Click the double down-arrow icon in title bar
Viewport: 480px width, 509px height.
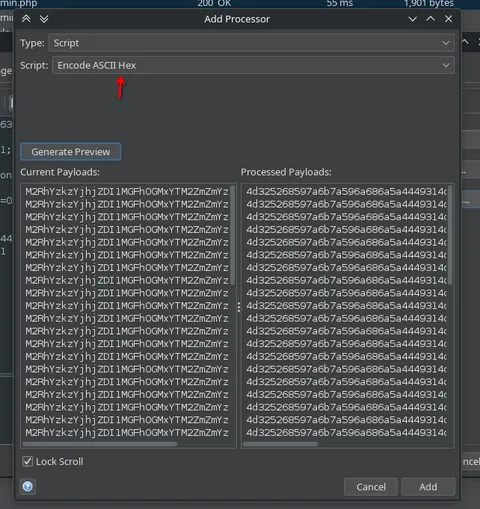(x=44, y=19)
